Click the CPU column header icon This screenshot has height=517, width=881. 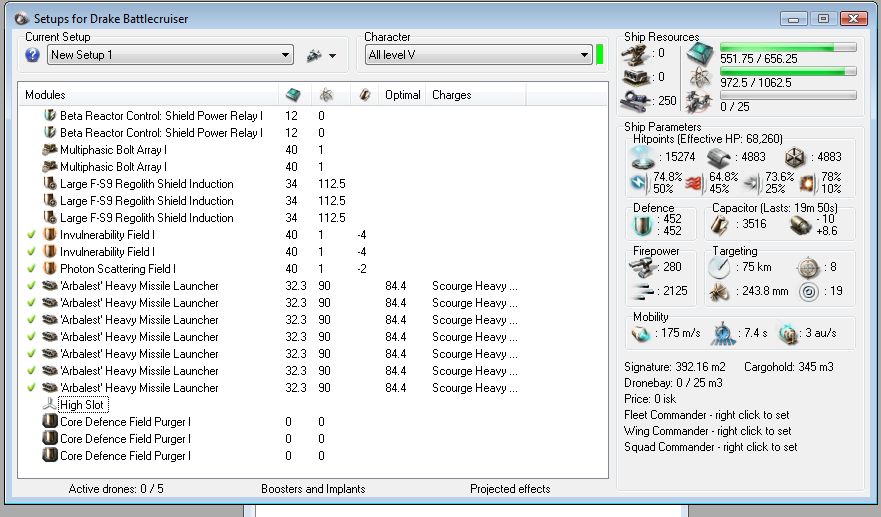click(292, 95)
